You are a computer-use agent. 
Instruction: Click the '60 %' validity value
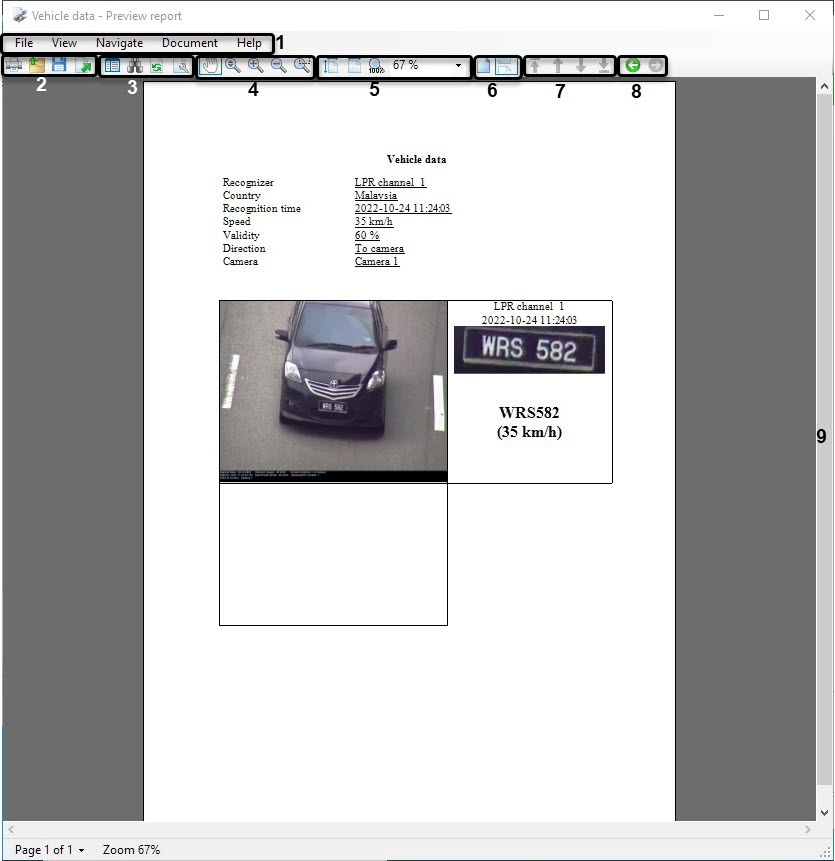coord(367,235)
